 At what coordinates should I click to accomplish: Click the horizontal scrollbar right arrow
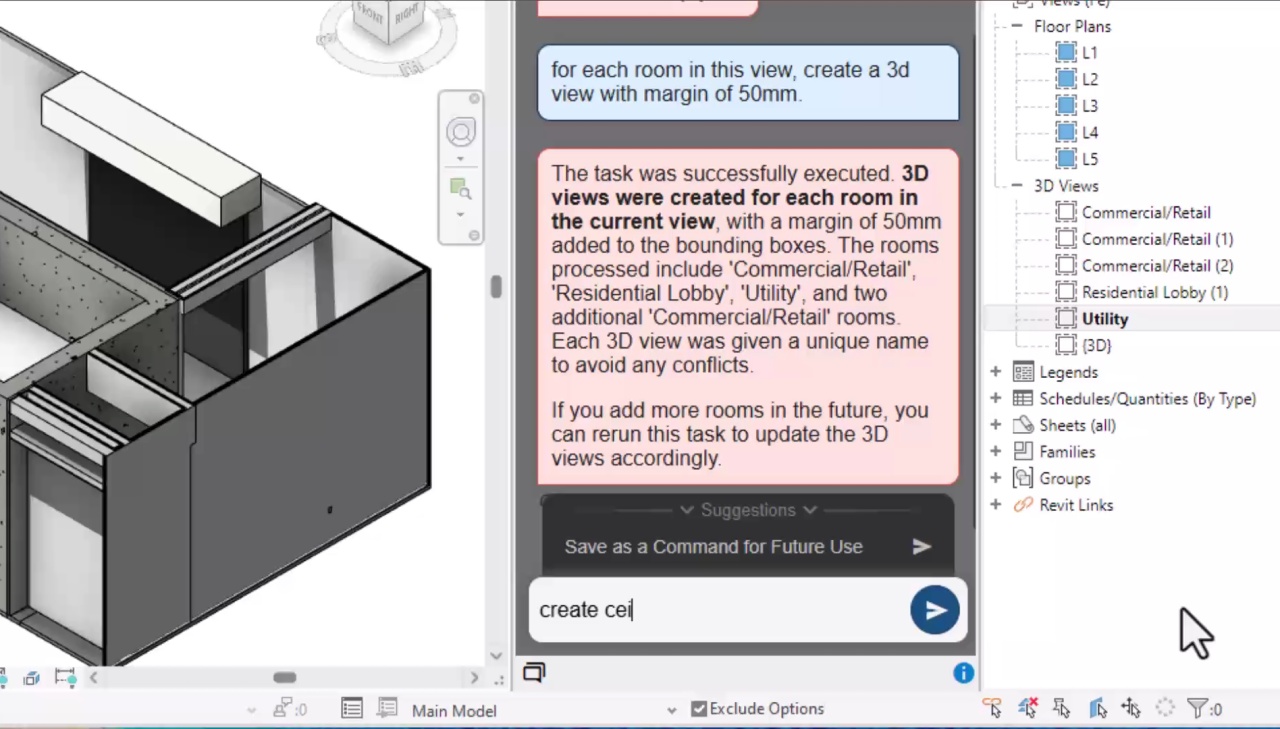[x=474, y=677]
